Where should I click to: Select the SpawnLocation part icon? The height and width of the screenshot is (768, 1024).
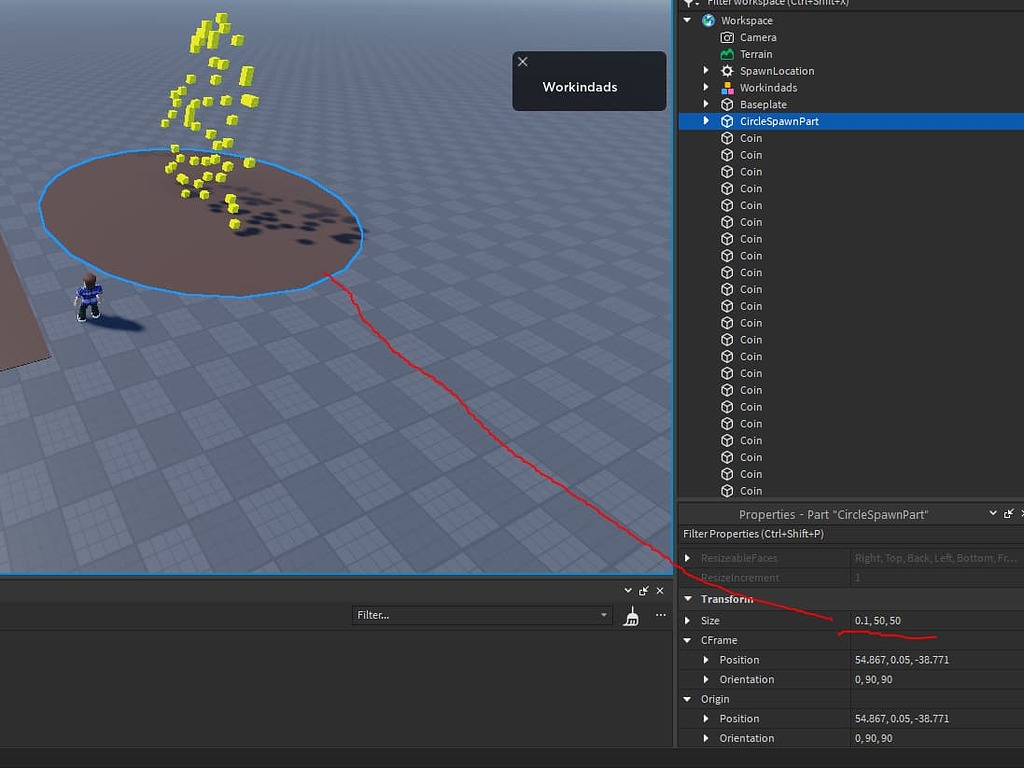pyautogui.click(x=727, y=71)
